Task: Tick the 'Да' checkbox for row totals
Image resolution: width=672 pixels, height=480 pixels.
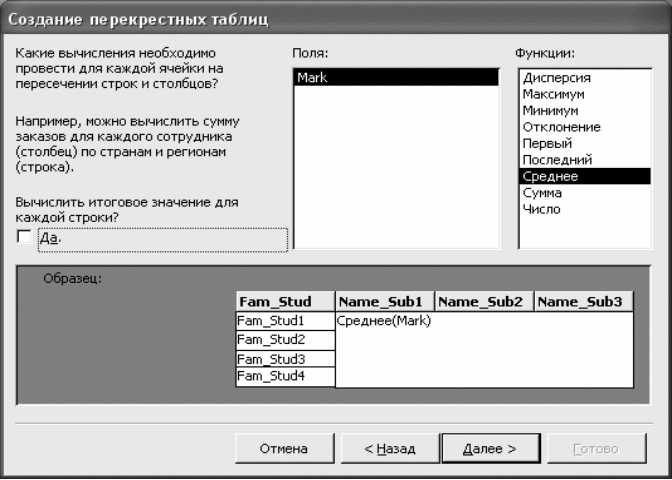Action: (24, 237)
